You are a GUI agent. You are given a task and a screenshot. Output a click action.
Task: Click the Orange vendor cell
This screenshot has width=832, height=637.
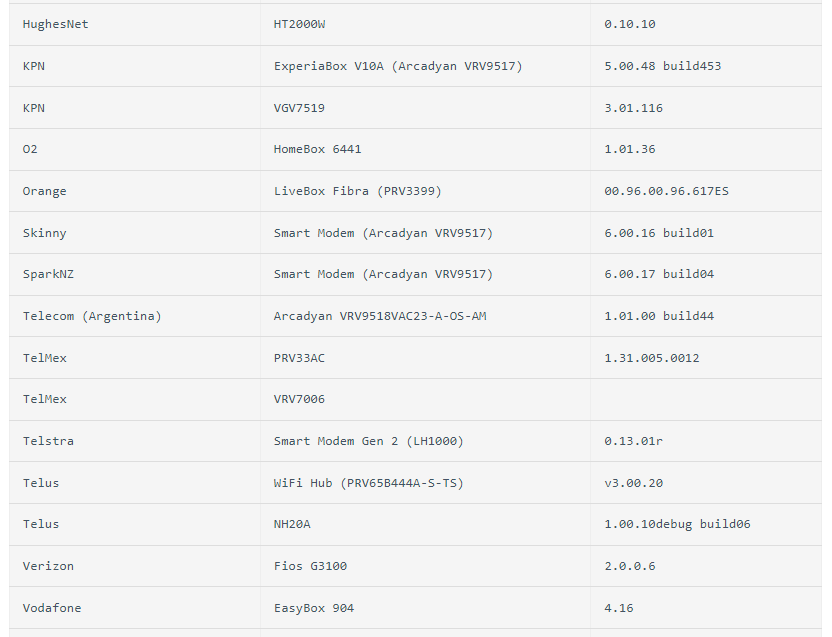click(45, 191)
